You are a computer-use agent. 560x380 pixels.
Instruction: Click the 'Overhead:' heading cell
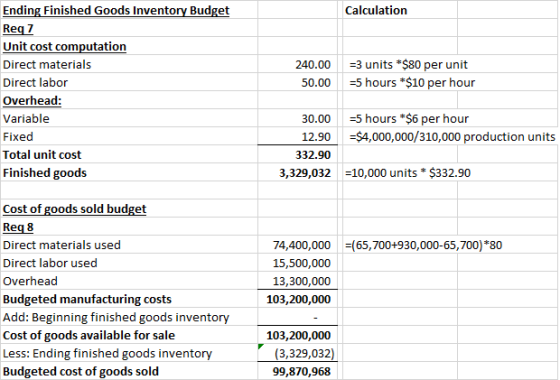point(129,100)
